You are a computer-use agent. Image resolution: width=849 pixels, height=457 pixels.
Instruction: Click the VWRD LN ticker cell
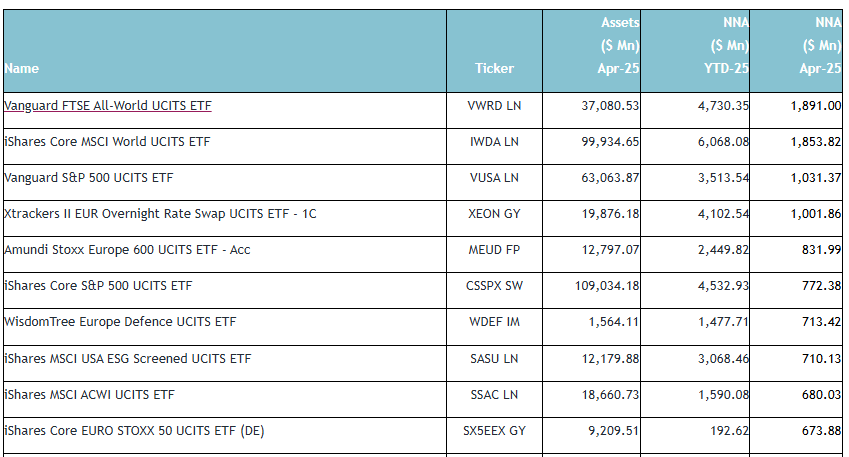point(494,105)
